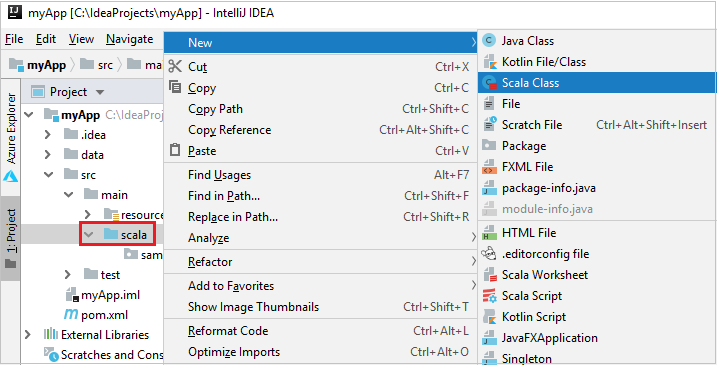This screenshot has width=717, height=365.
Task: Open Add to Favorites submenu
Action: click(320, 286)
